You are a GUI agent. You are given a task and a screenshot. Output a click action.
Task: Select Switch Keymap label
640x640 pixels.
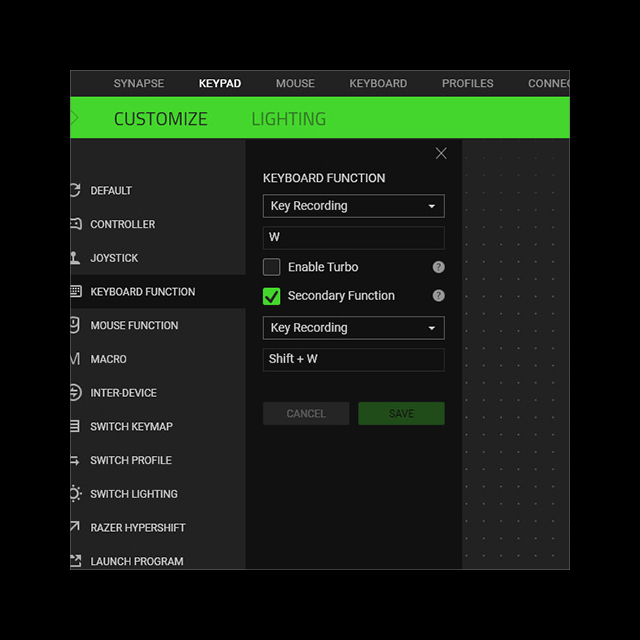(x=131, y=427)
